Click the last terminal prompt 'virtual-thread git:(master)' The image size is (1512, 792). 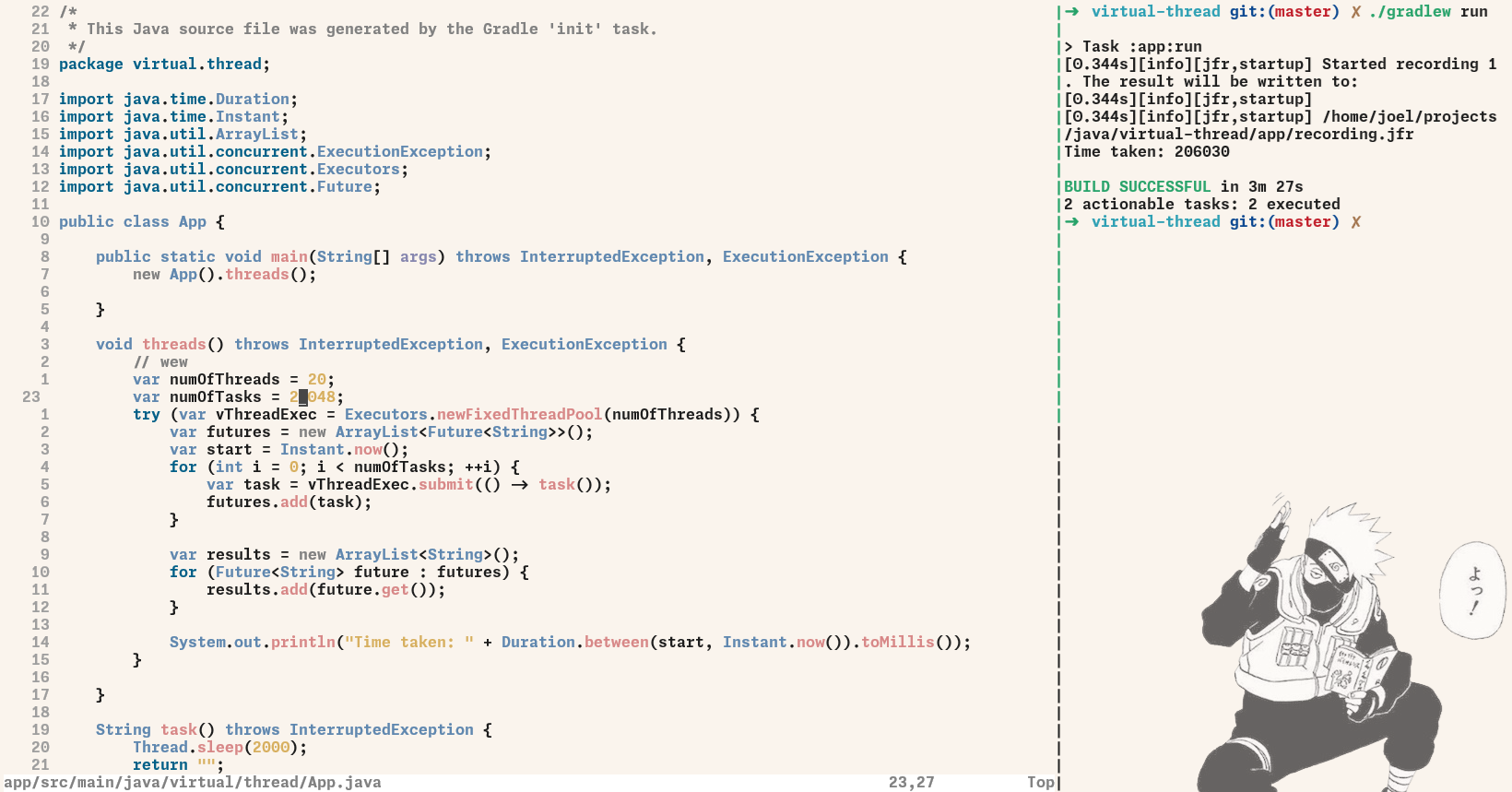click(1216, 221)
